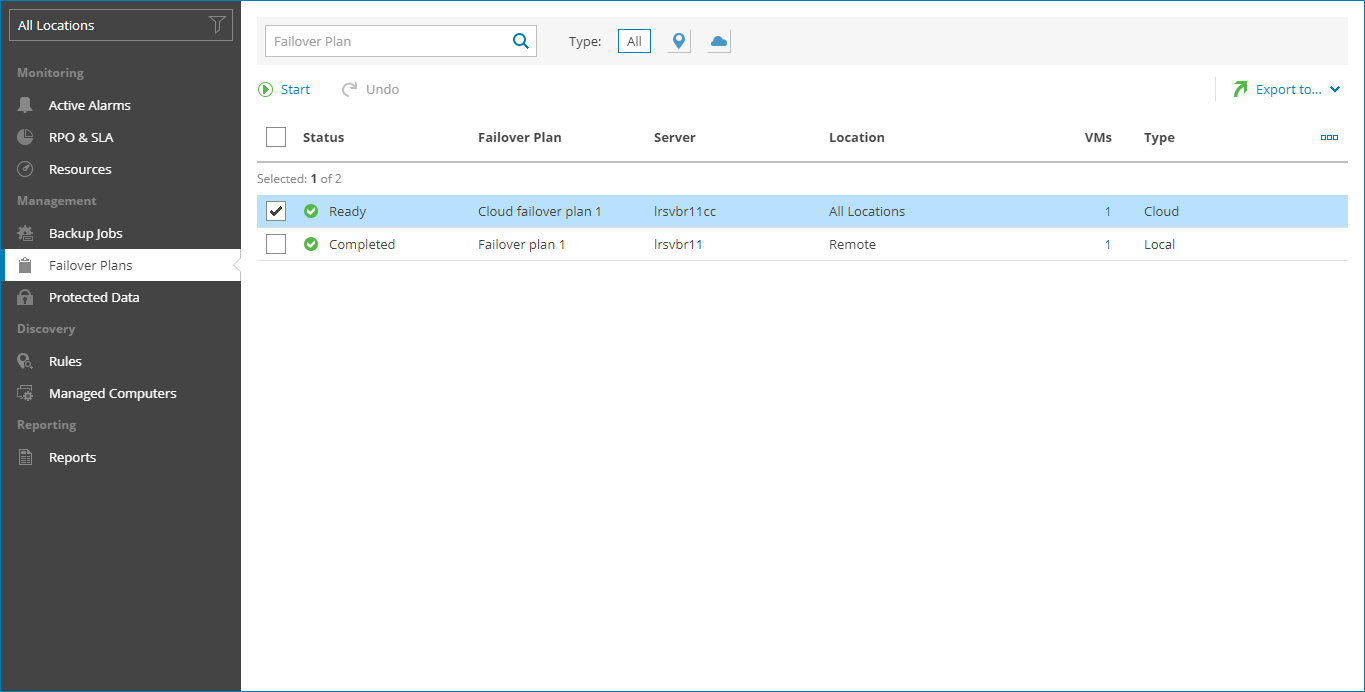Click the 'All Locations' location cell
The height and width of the screenshot is (692, 1365).
[x=867, y=211]
